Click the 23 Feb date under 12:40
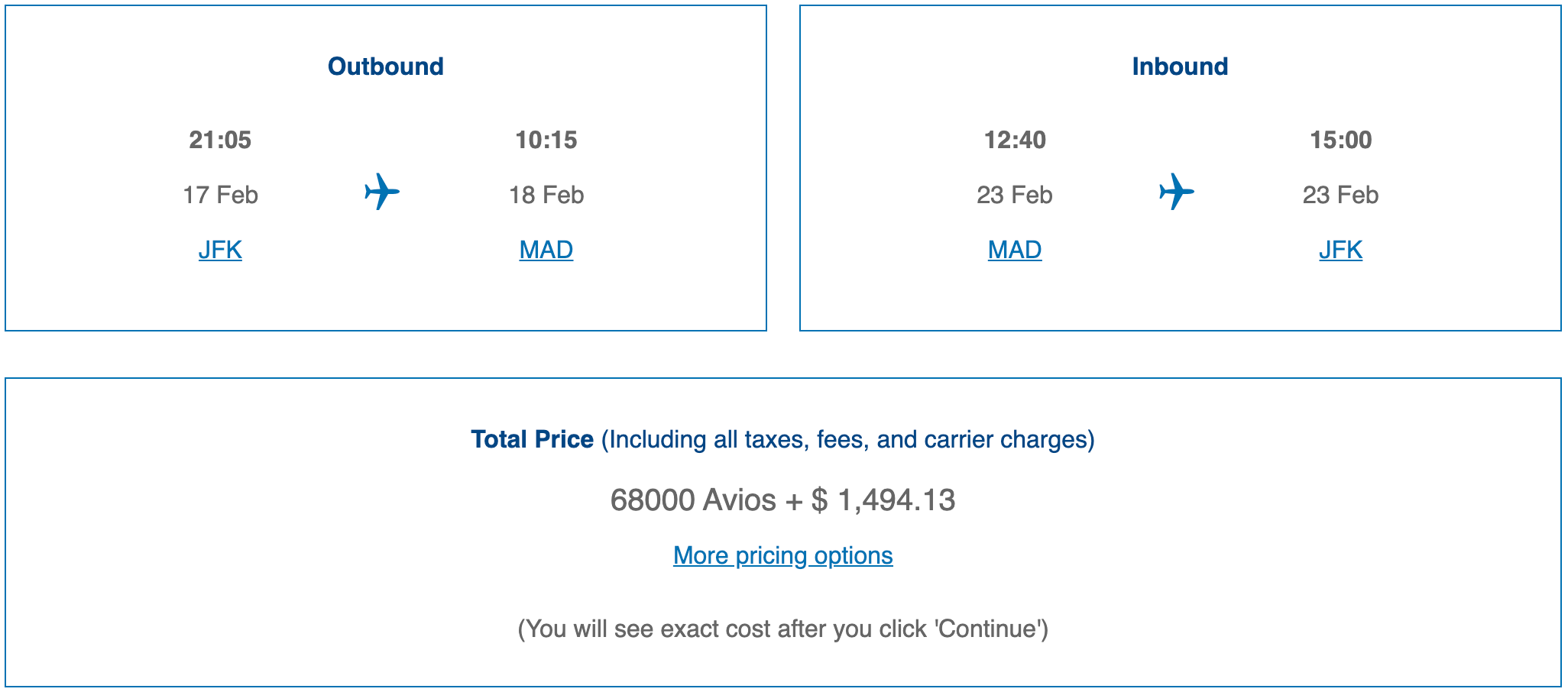This screenshot has height=692, width=1568. pos(1015,195)
